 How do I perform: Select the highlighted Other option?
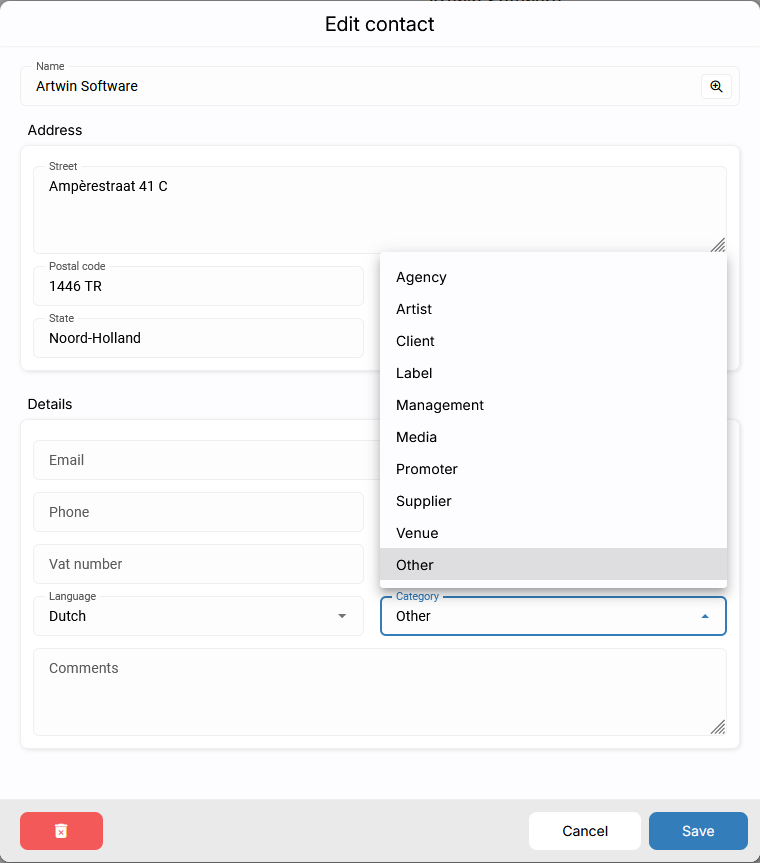click(415, 565)
